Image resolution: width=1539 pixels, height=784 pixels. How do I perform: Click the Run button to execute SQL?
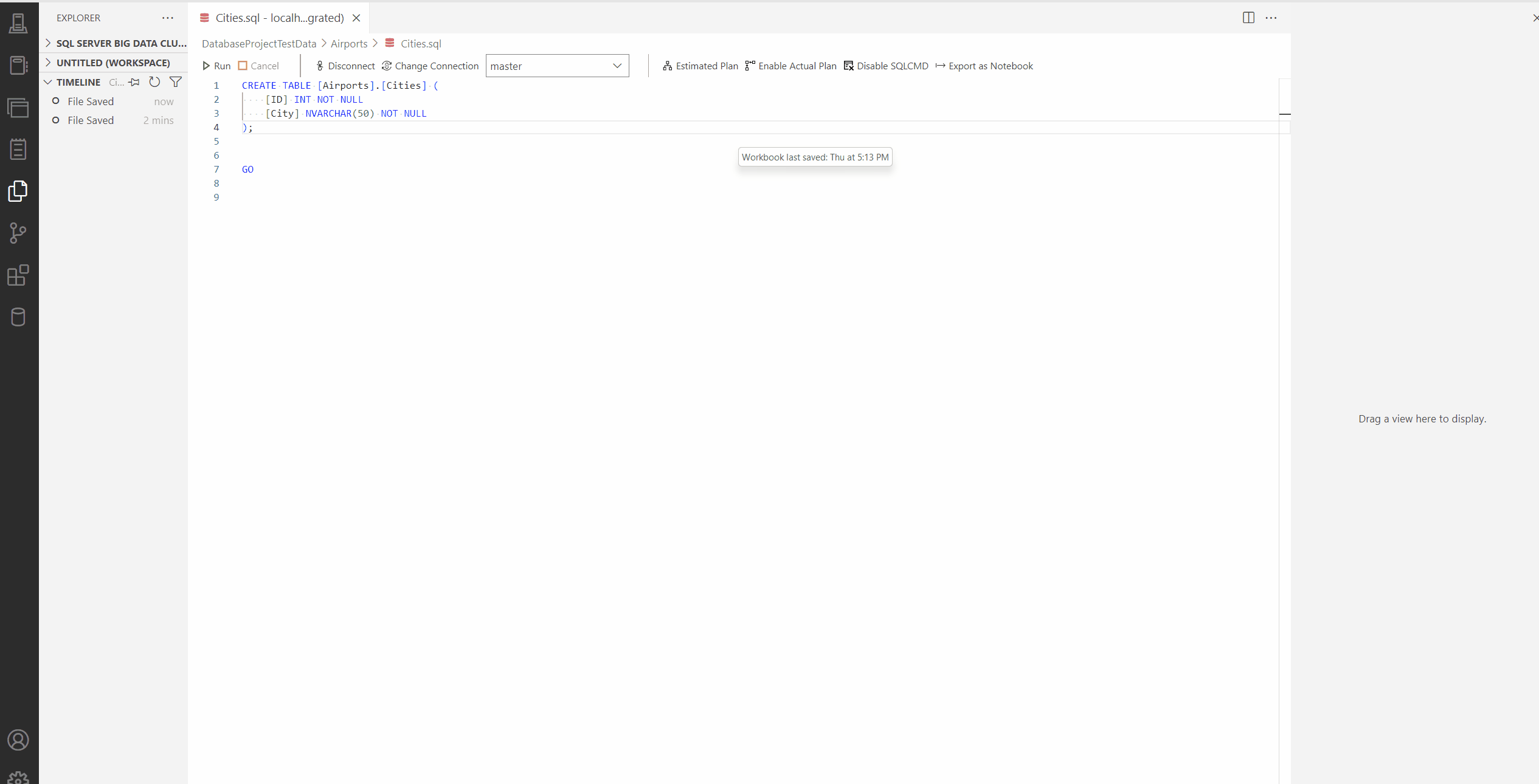coord(217,65)
